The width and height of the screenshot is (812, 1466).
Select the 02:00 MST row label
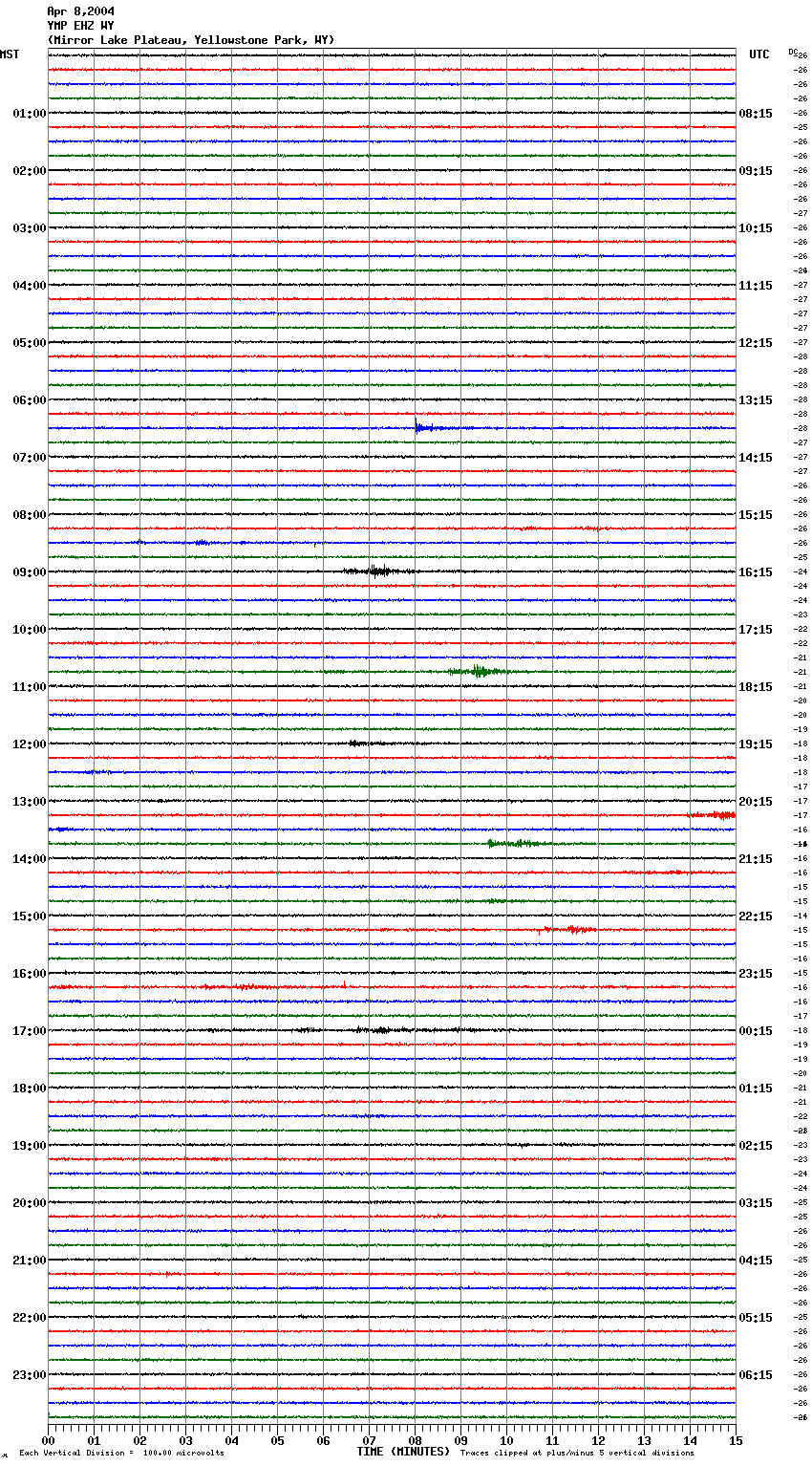pyautogui.click(x=30, y=171)
